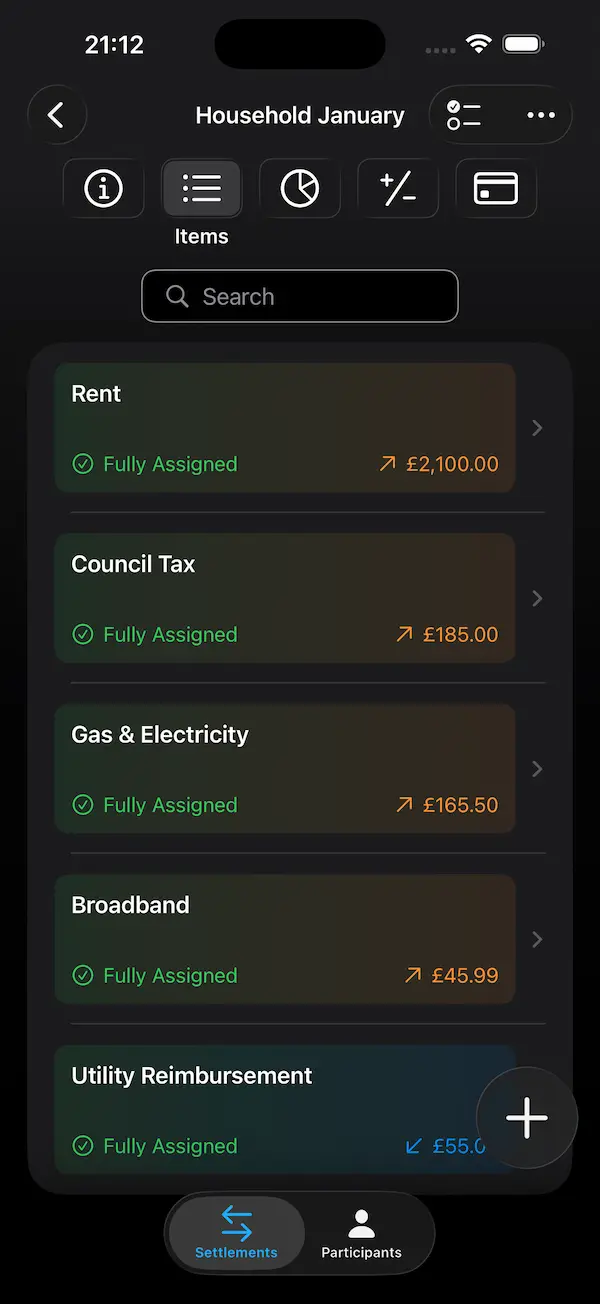Expand the Gas & Electricity row
The height and width of the screenshot is (1304, 600).
tap(537, 768)
